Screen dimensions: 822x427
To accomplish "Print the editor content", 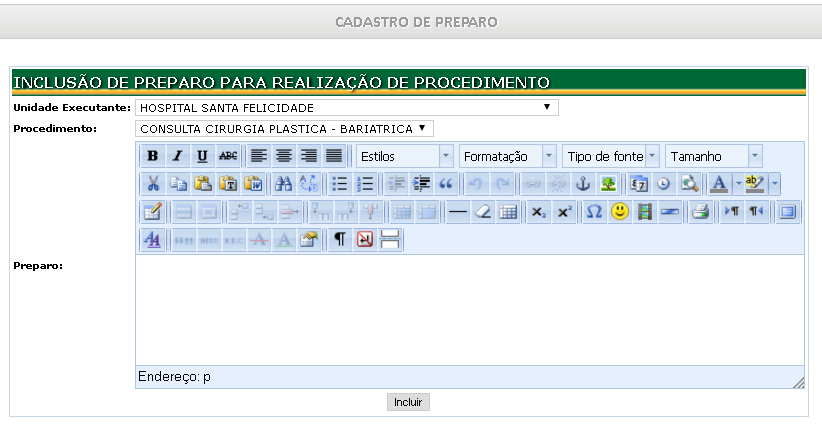I will 700,212.
